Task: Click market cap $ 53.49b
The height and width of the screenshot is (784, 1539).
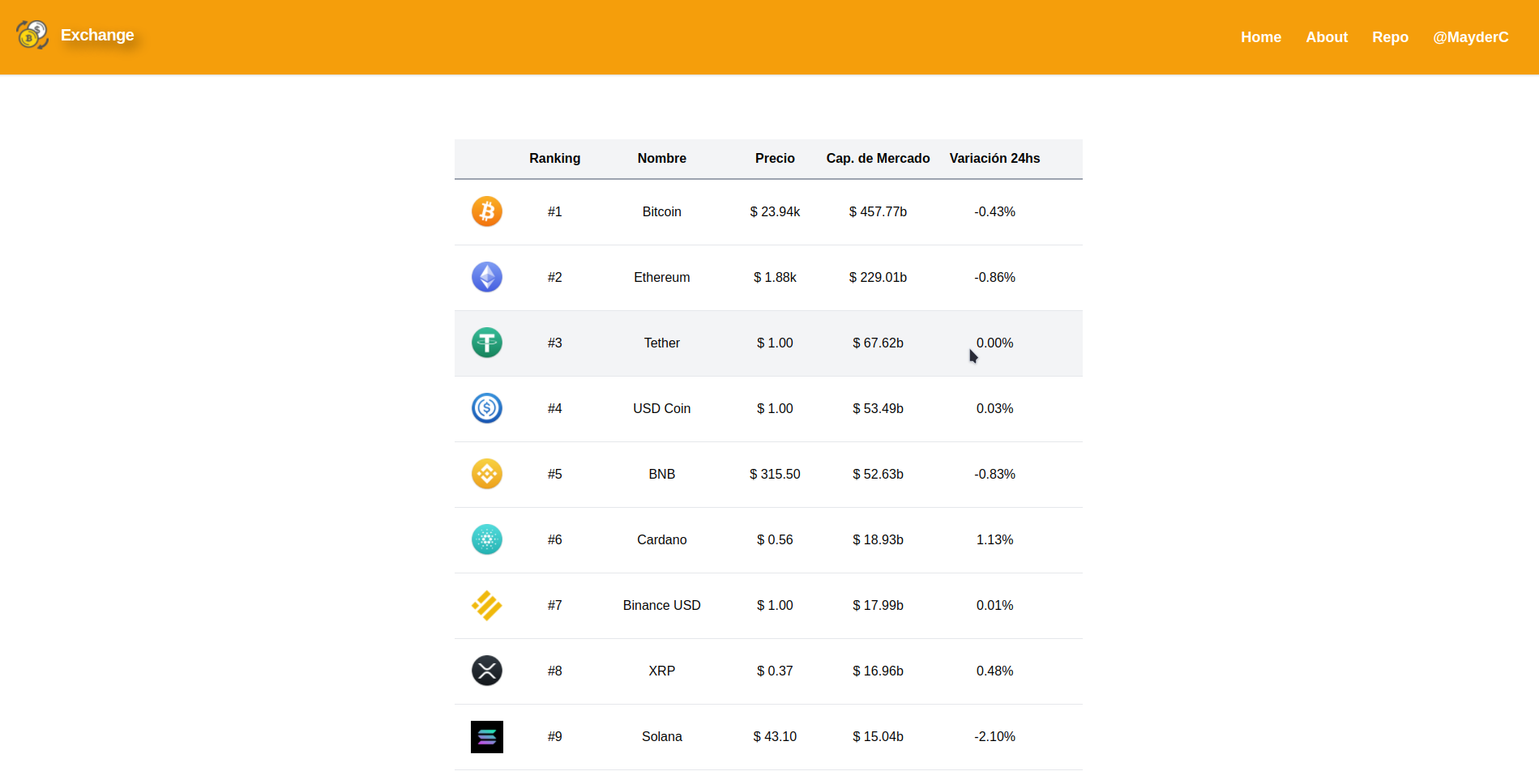Action: pos(878,408)
